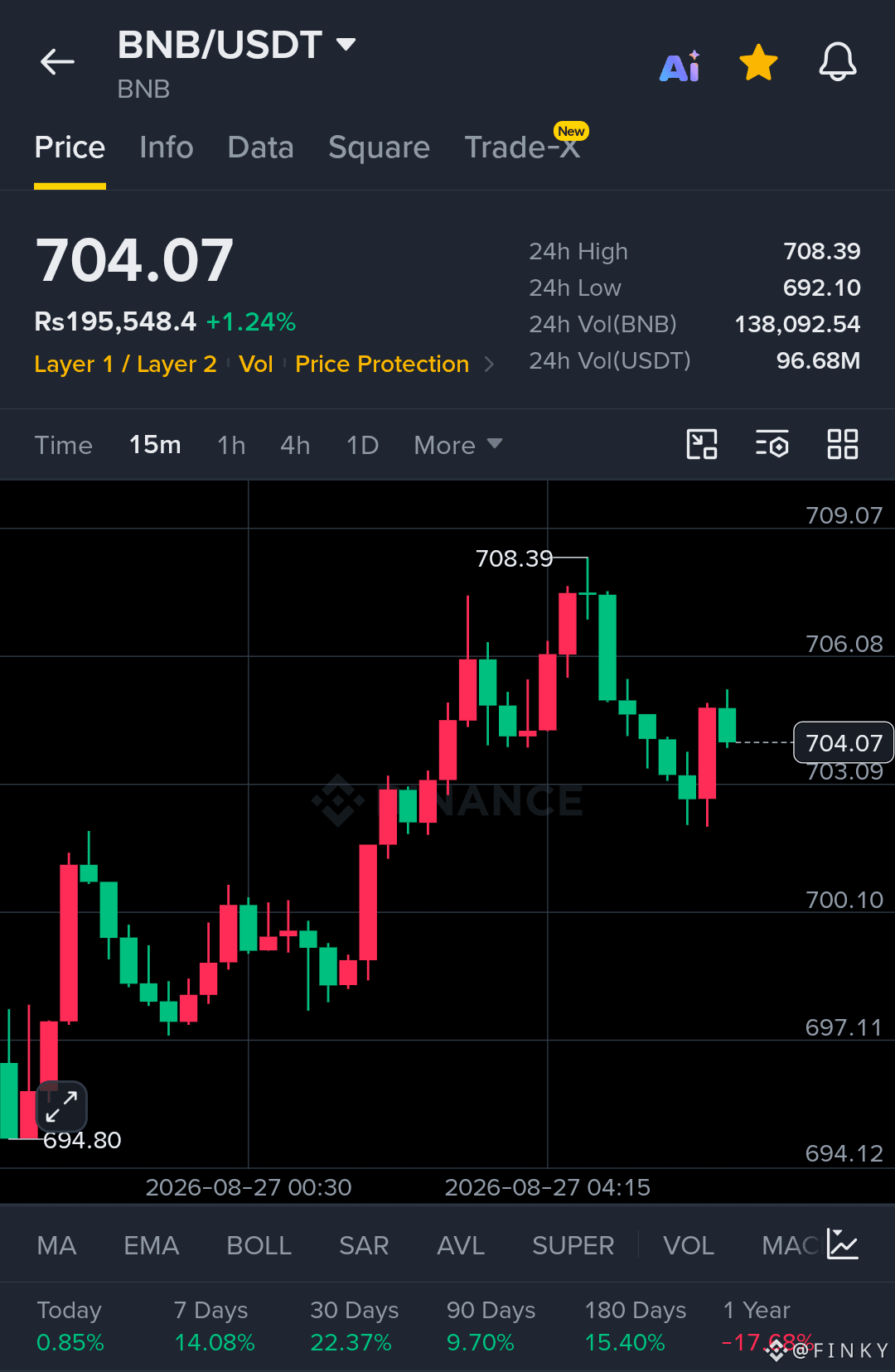The width and height of the screenshot is (895, 1372).
Task: Expand tags with the right chevron
Action: pos(489,365)
